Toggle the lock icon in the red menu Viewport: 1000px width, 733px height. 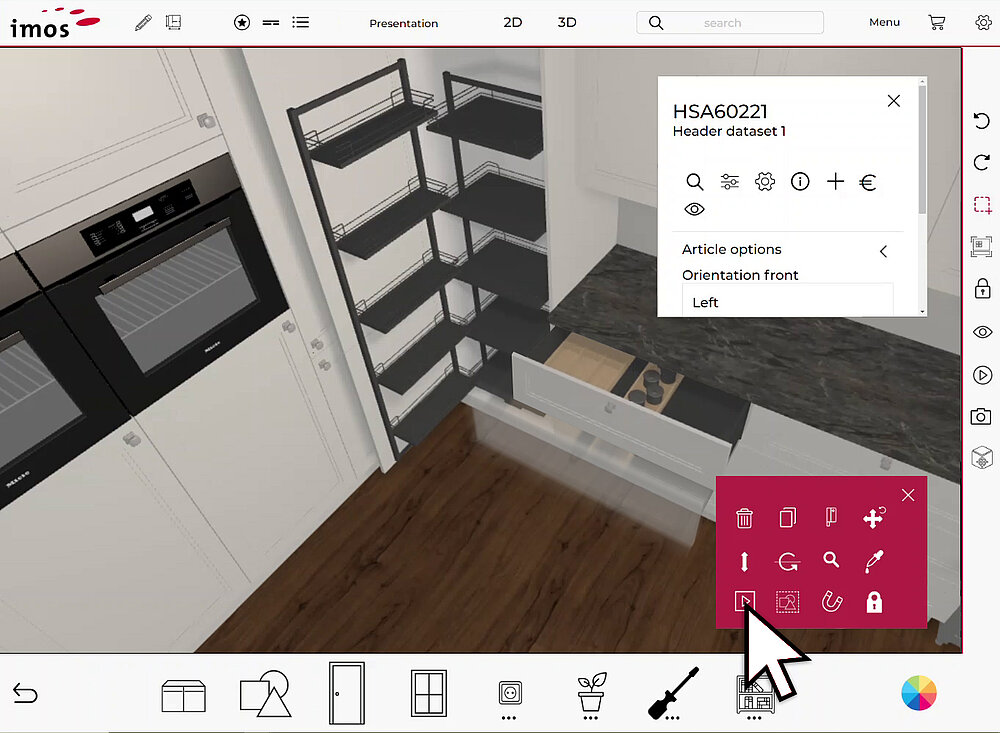873,601
